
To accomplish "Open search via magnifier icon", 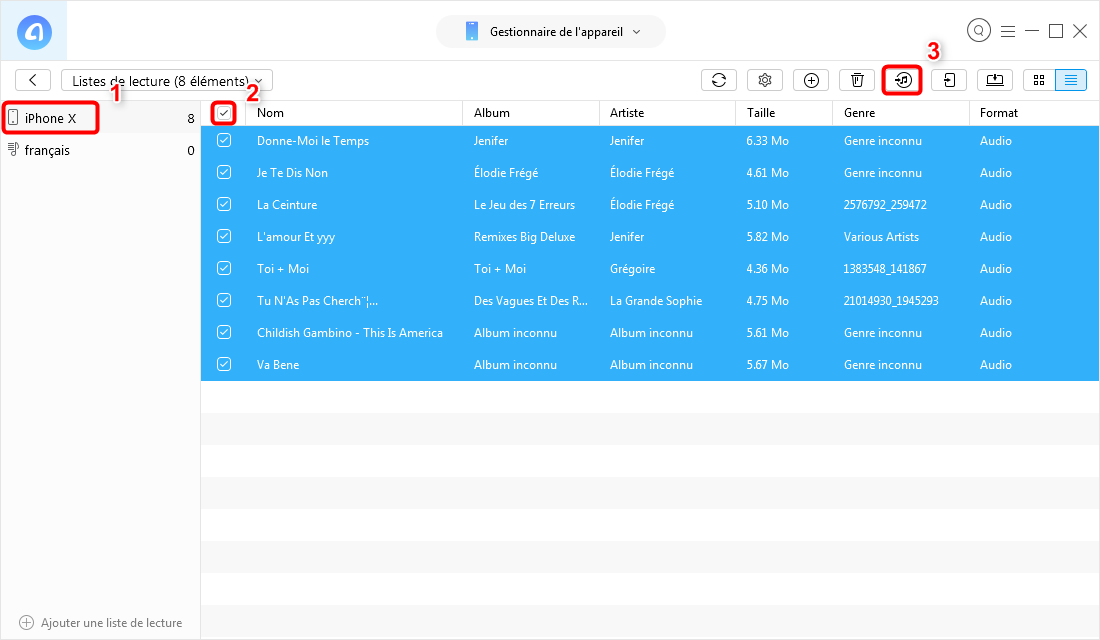I will [979, 31].
